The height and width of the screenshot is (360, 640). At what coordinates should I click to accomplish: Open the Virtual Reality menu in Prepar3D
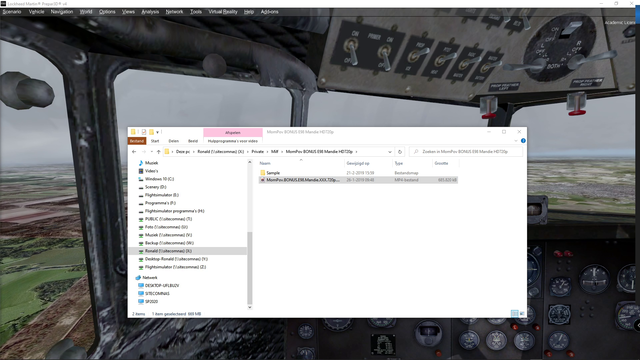tap(223, 12)
